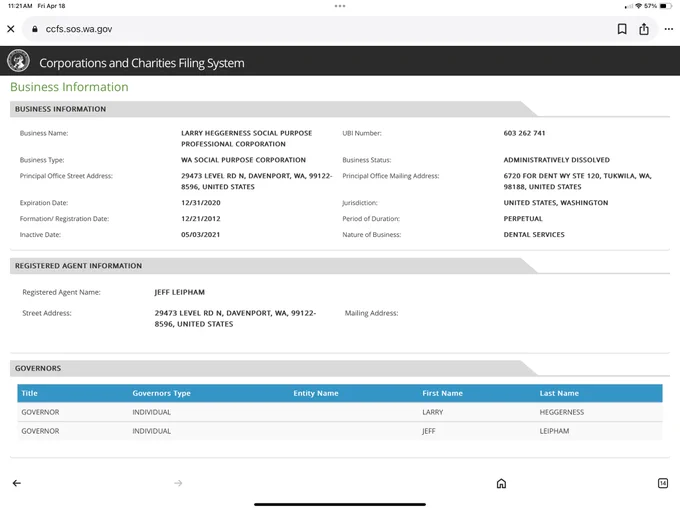Select the GOVERNORS section header
The height and width of the screenshot is (510, 680).
coord(38,368)
